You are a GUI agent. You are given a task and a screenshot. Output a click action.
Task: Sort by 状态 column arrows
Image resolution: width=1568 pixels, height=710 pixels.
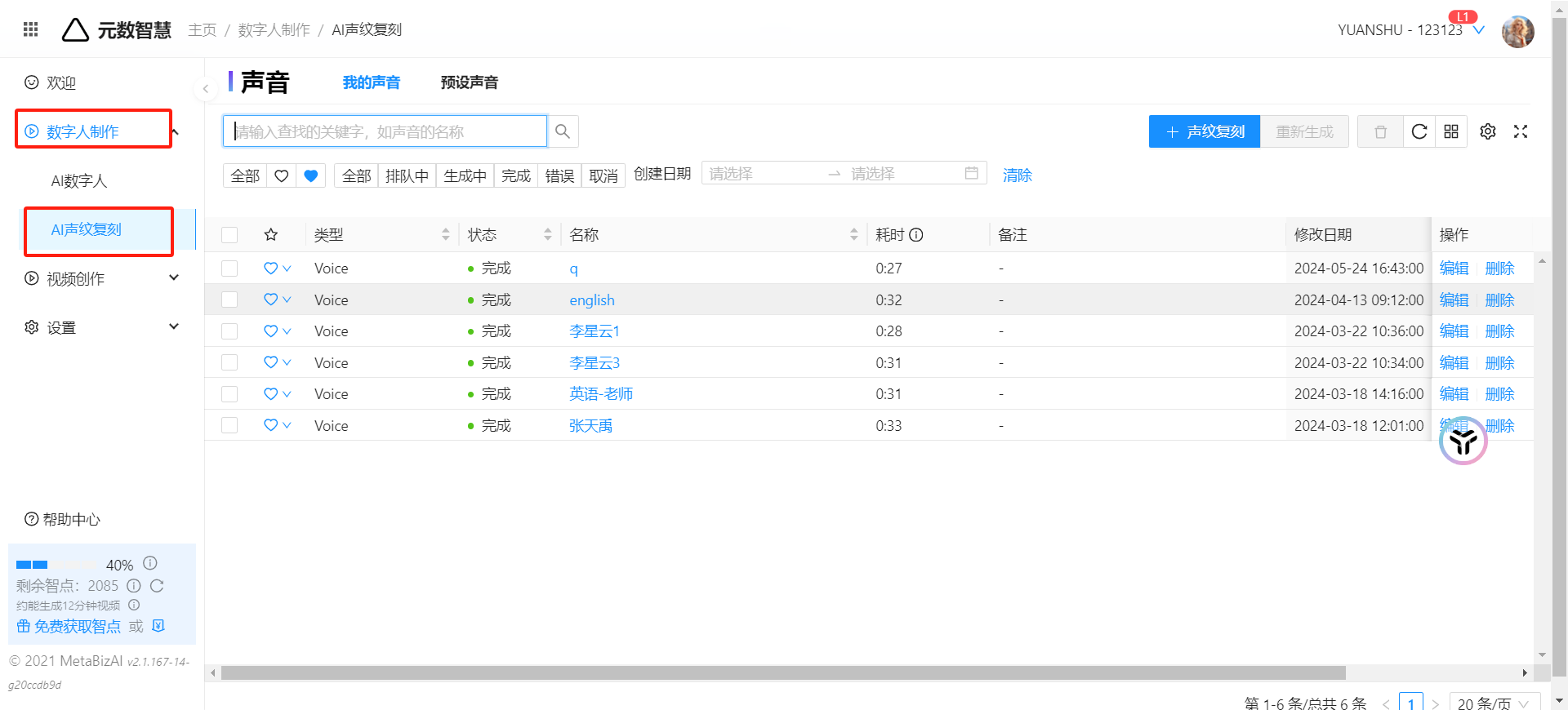[x=548, y=235]
